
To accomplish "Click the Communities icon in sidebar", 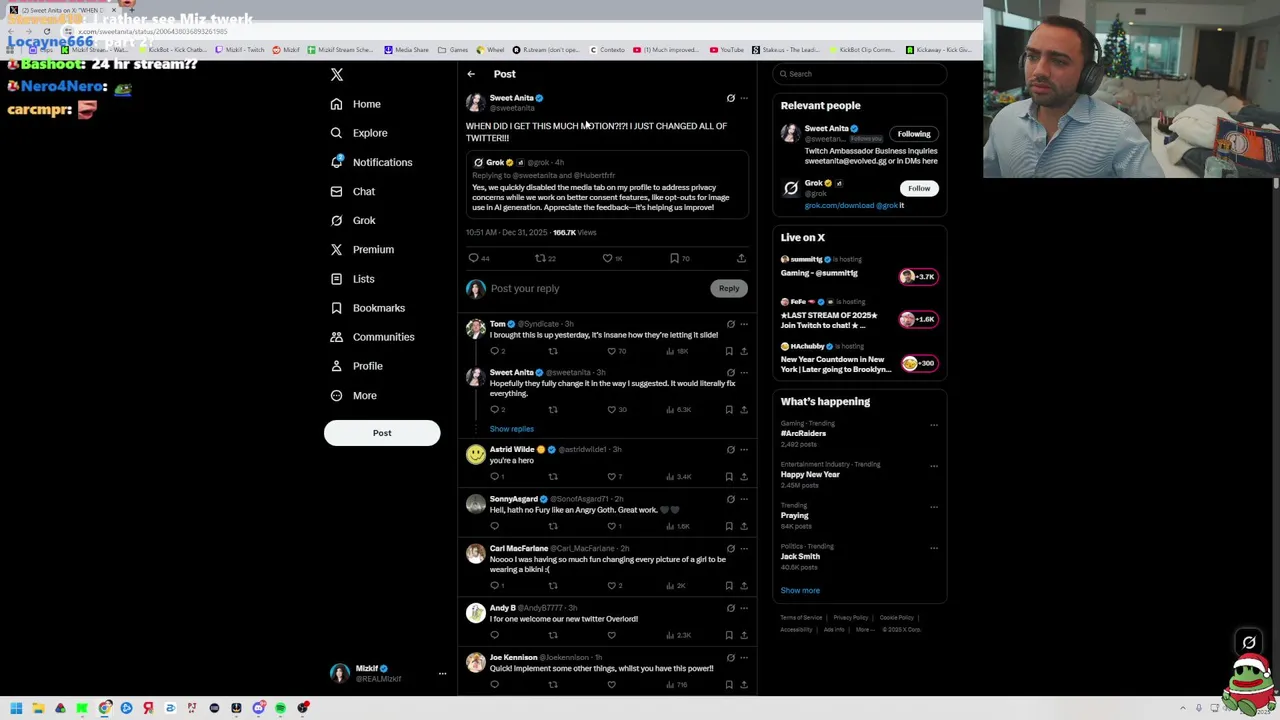I will click(x=336, y=337).
